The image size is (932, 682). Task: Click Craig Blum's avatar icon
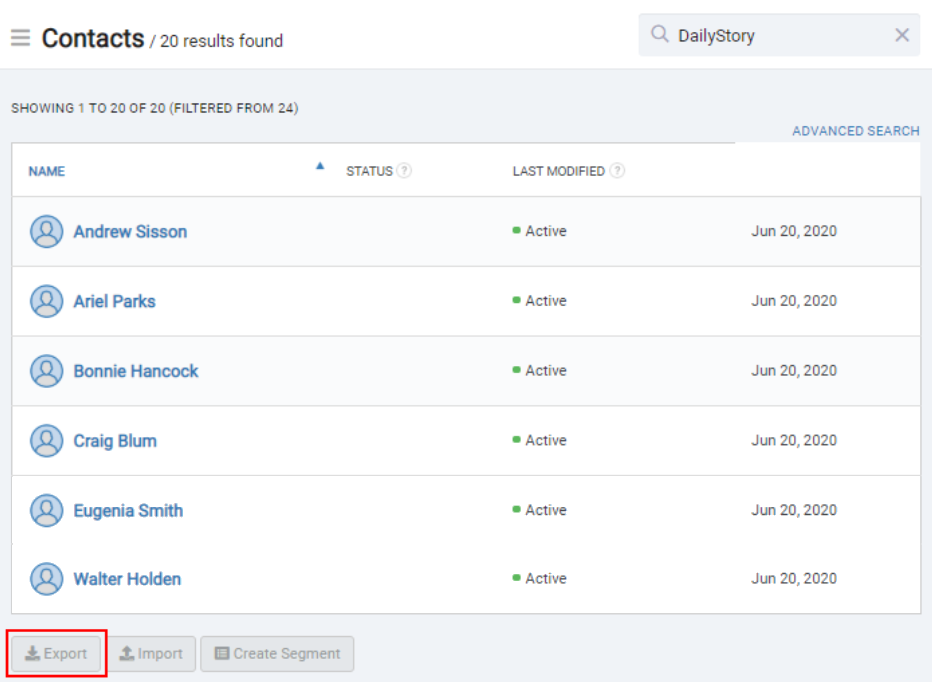[46, 441]
